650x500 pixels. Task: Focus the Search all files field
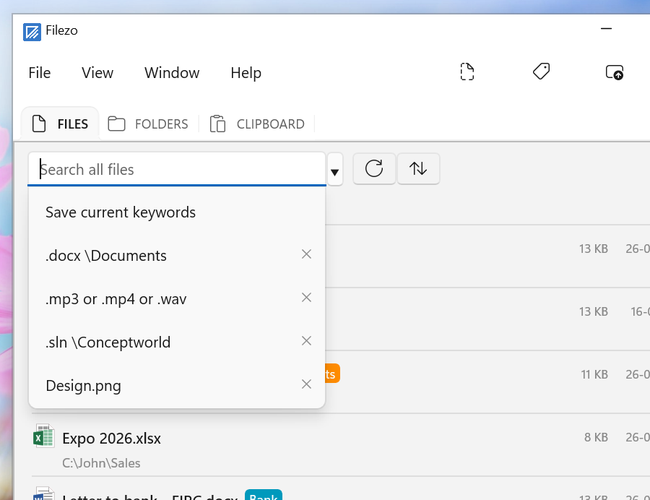(177, 170)
